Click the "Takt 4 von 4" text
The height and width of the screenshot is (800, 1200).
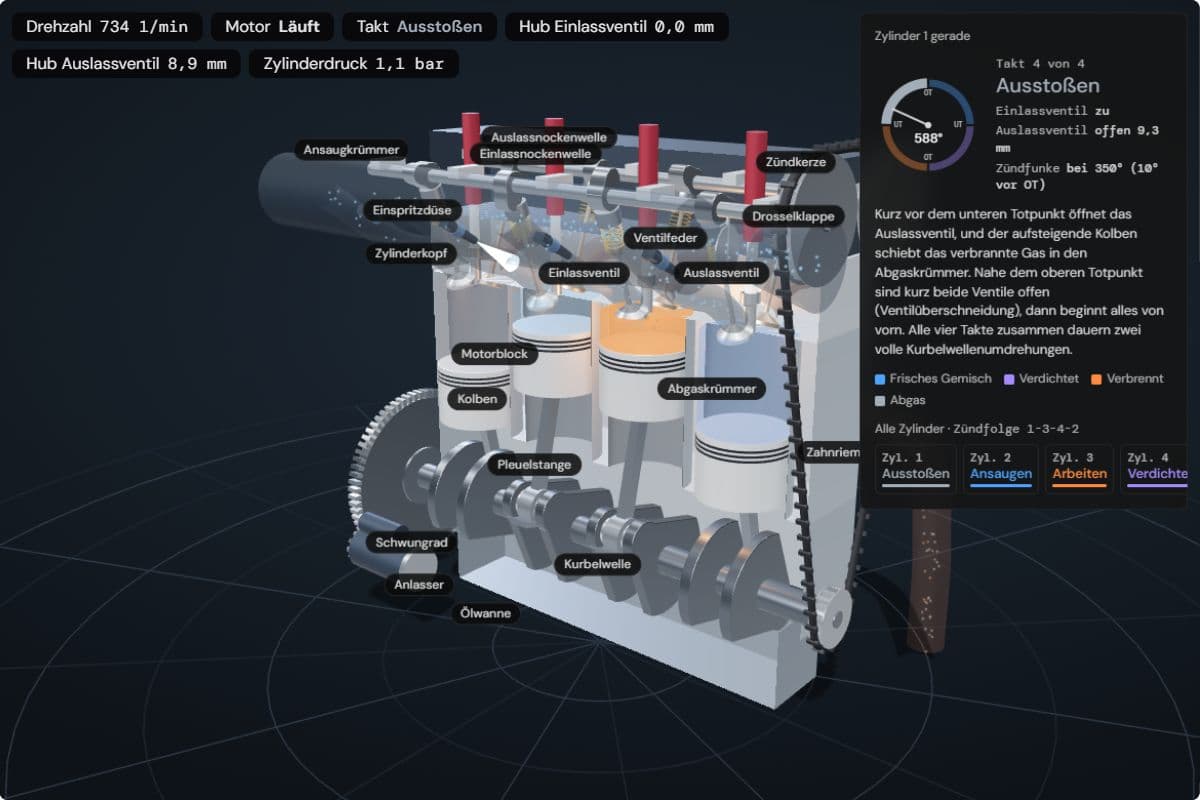[1040, 63]
